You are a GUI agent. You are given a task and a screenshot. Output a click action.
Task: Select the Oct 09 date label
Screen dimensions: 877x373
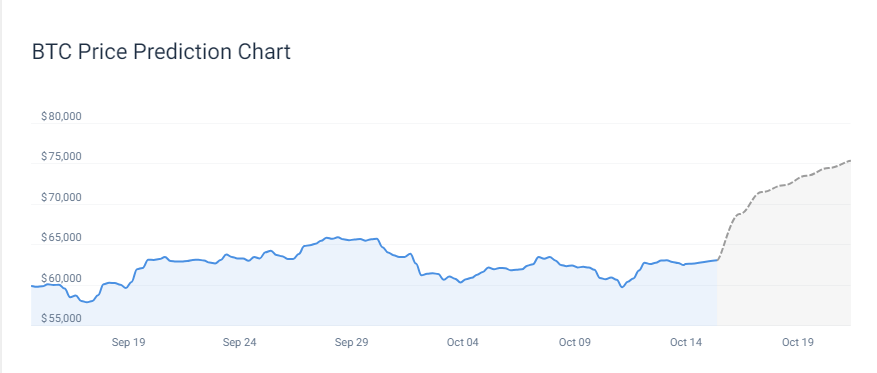coord(575,342)
